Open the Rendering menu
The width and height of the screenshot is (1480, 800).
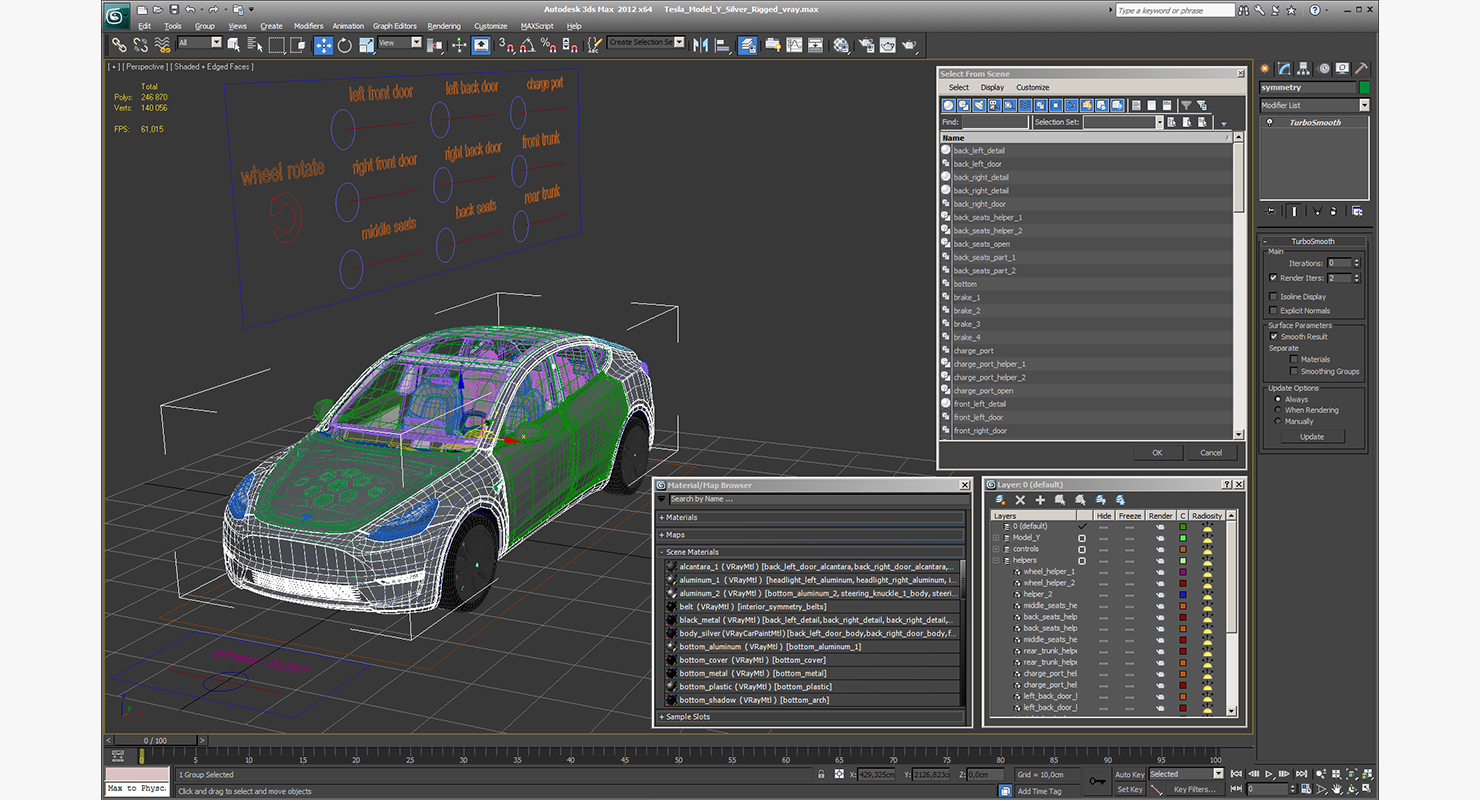(x=444, y=26)
